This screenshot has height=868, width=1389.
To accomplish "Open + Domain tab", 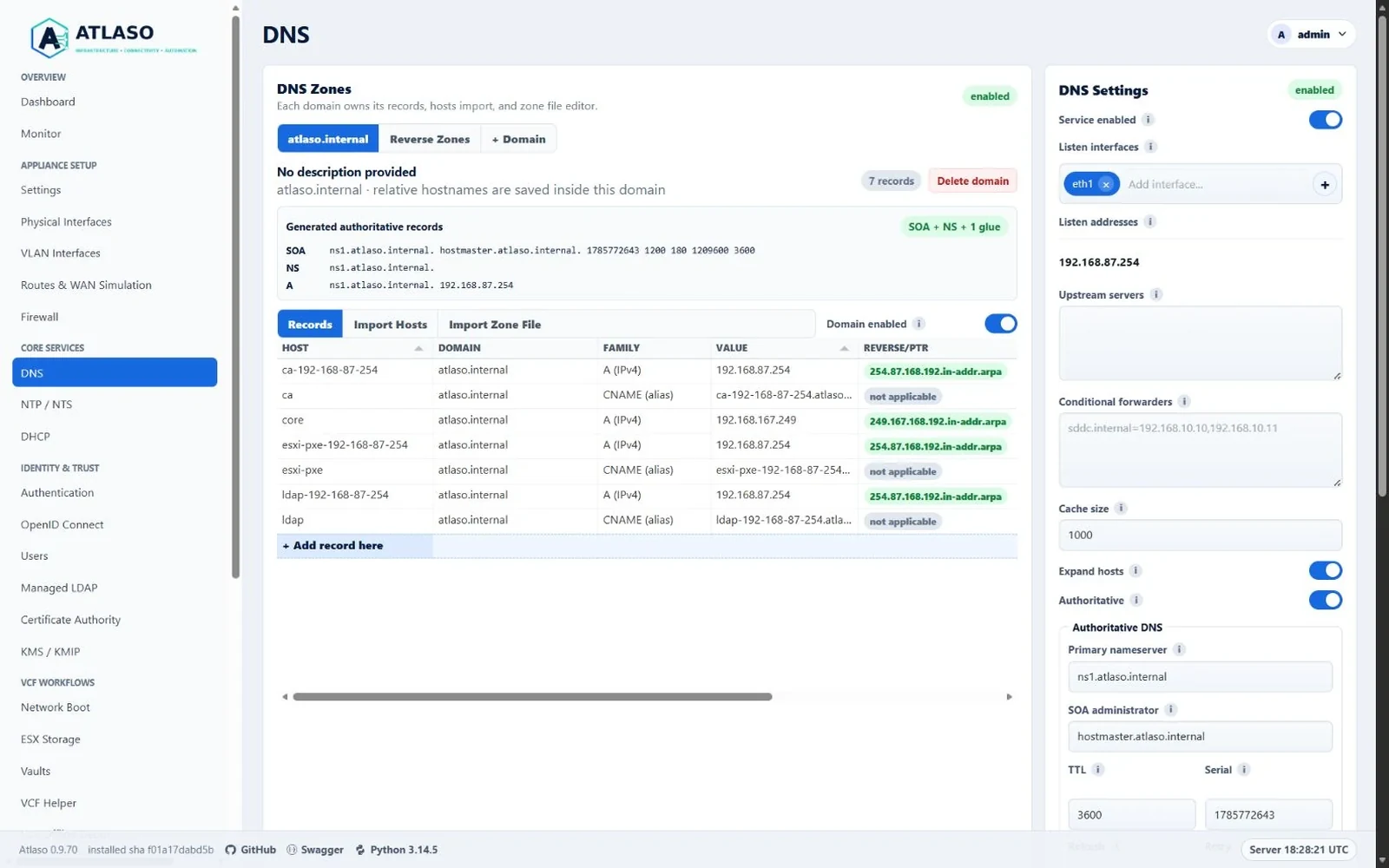I will pyautogui.click(x=518, y=139).
